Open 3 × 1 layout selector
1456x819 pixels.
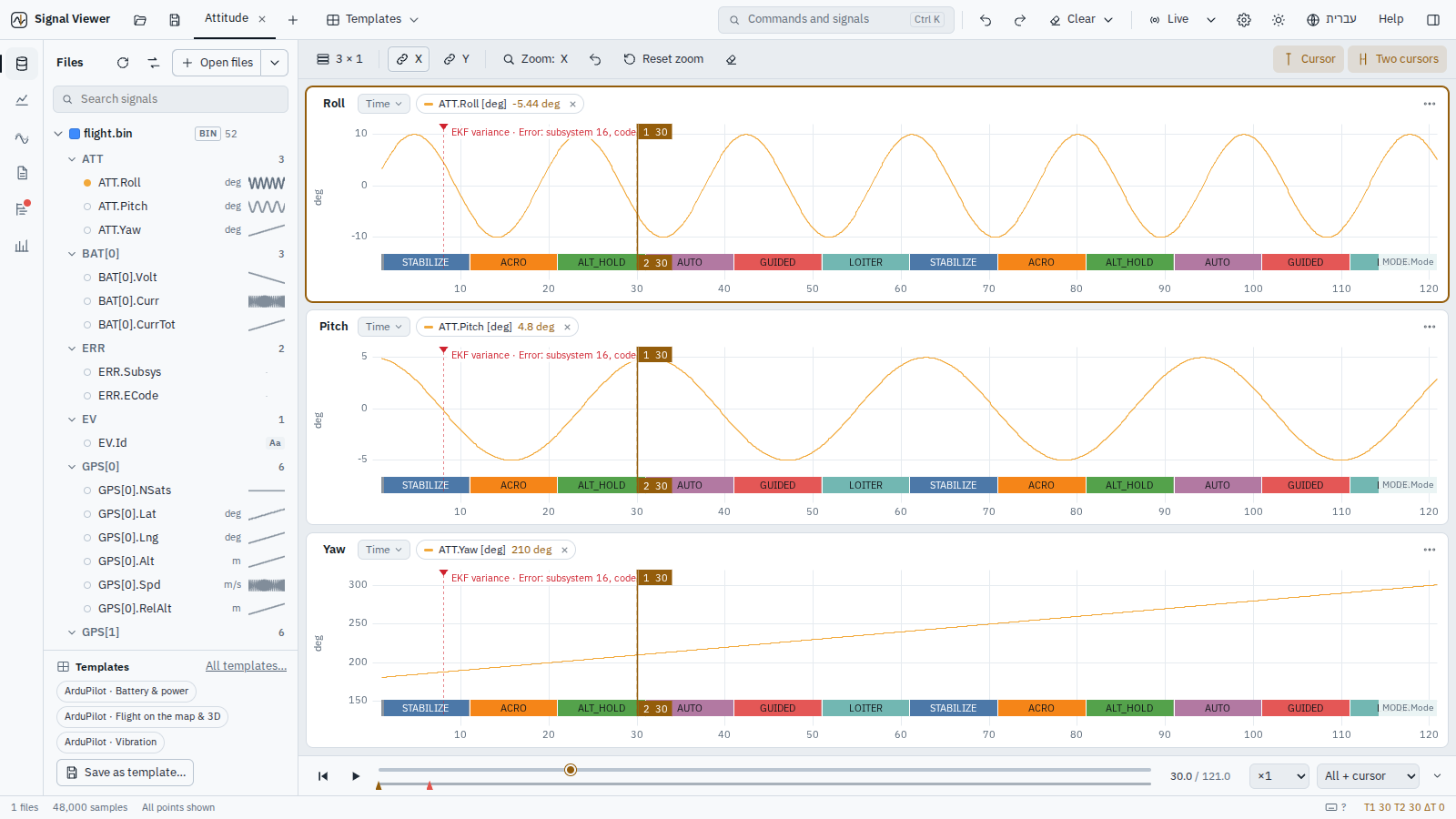339,59
